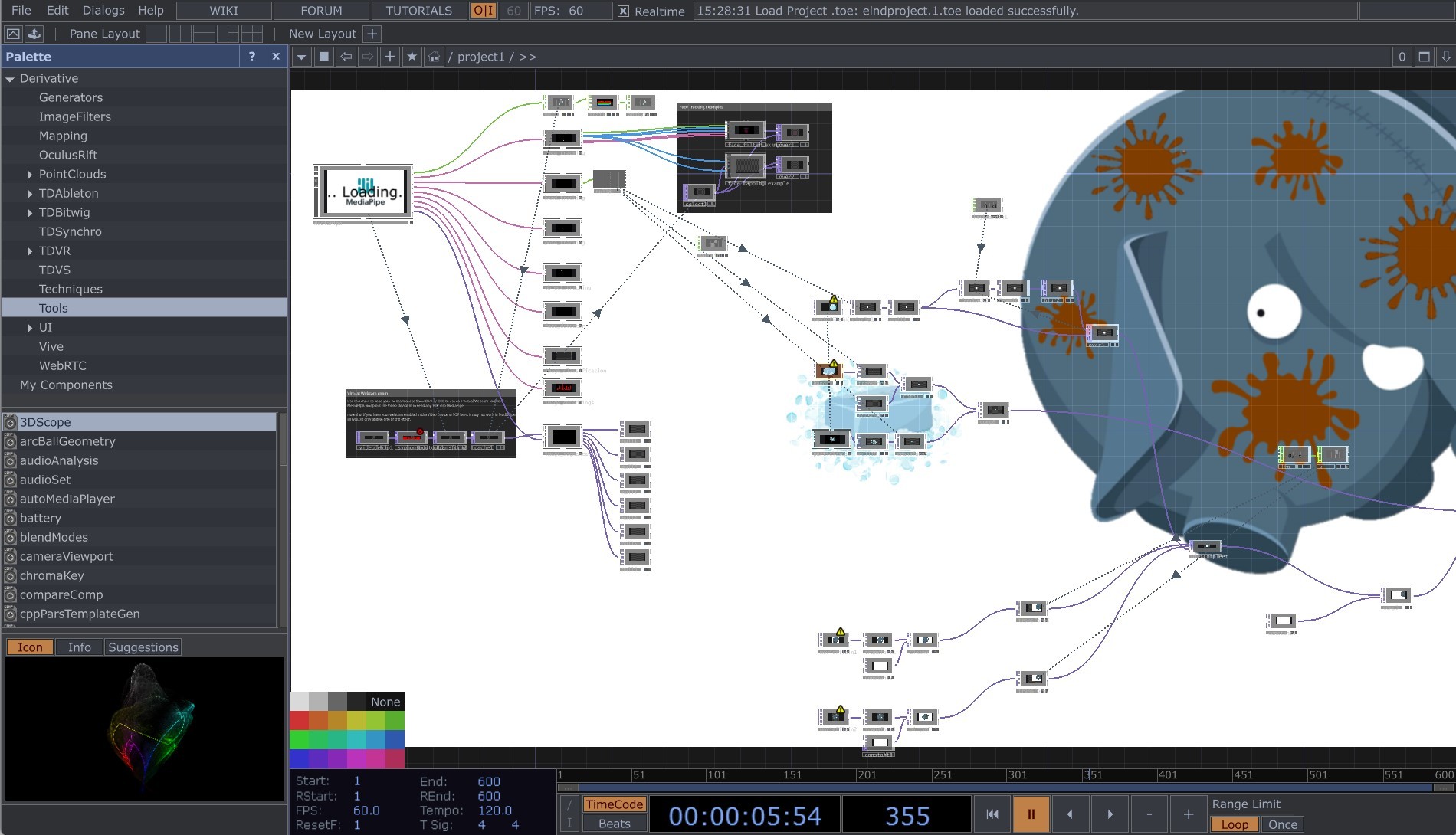Select the four-pane grid layout
Viewport: 1456px width, 835px height.
click(x=251, y=34)
